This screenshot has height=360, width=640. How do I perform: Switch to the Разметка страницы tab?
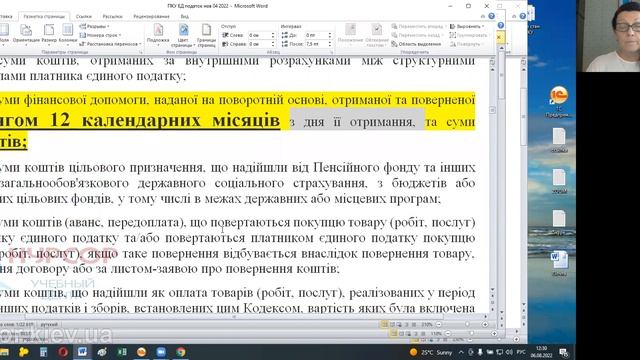click(44, 16)
